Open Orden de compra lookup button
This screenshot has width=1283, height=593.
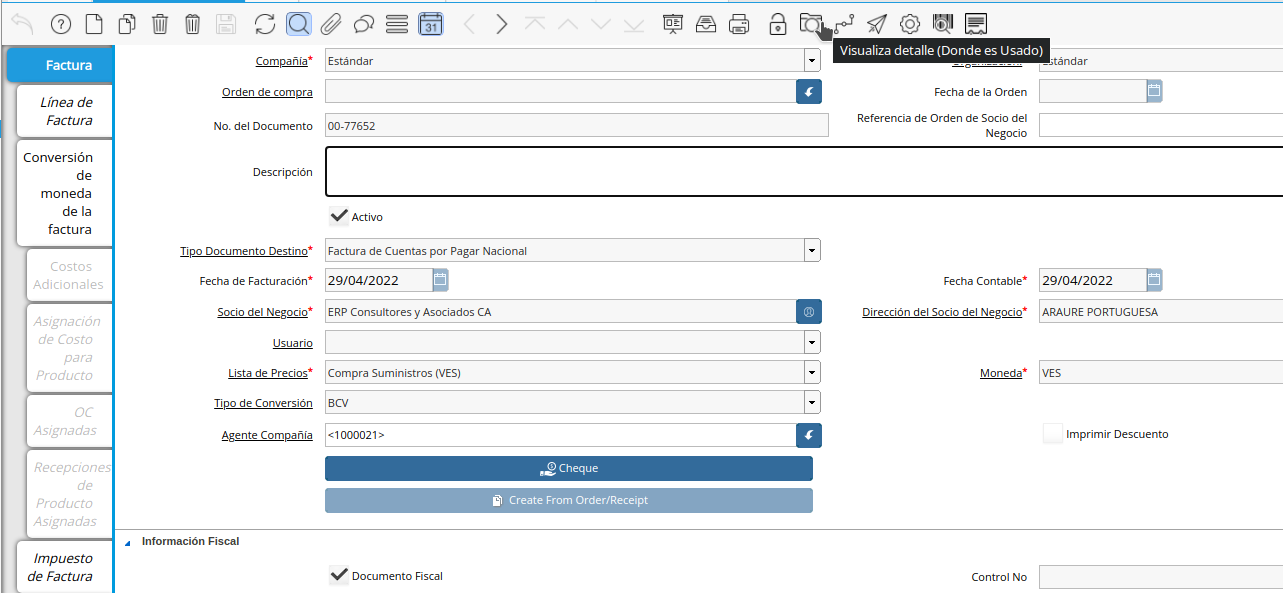[808, 92]
